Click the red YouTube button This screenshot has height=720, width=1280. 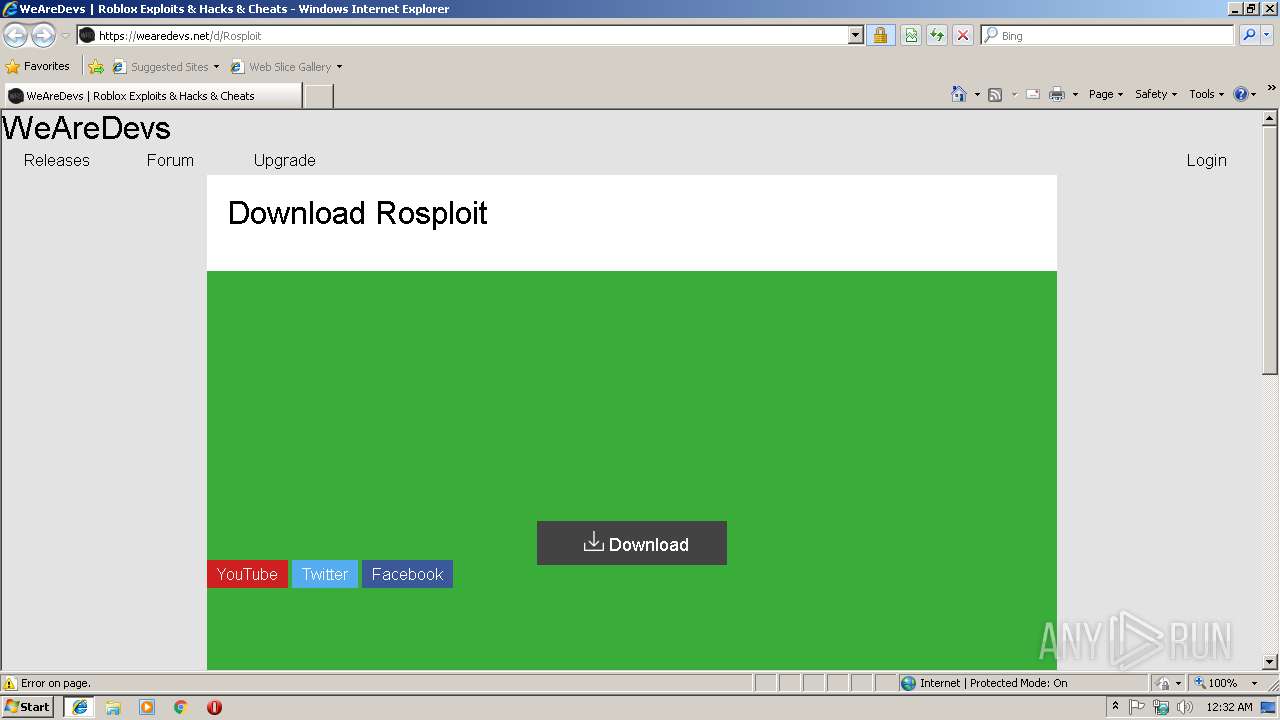pos(247,574)
